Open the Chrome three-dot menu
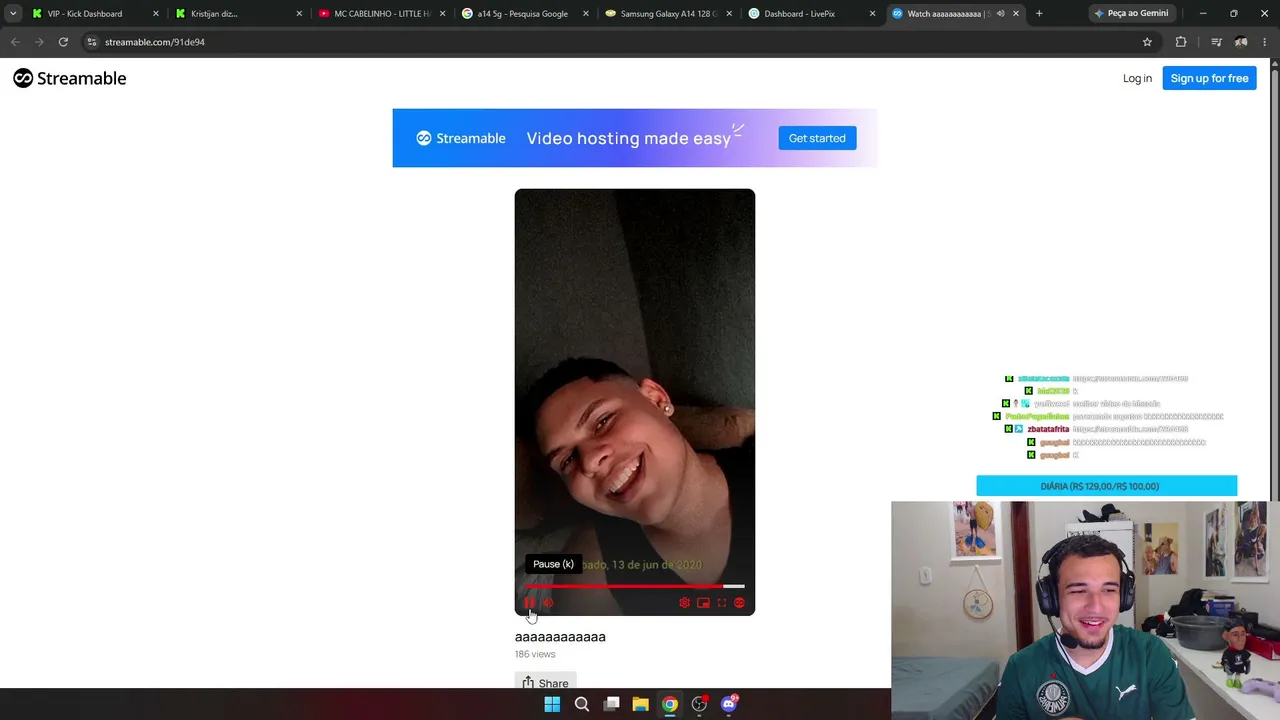The image size is (1280, 720). (1264, 42)
